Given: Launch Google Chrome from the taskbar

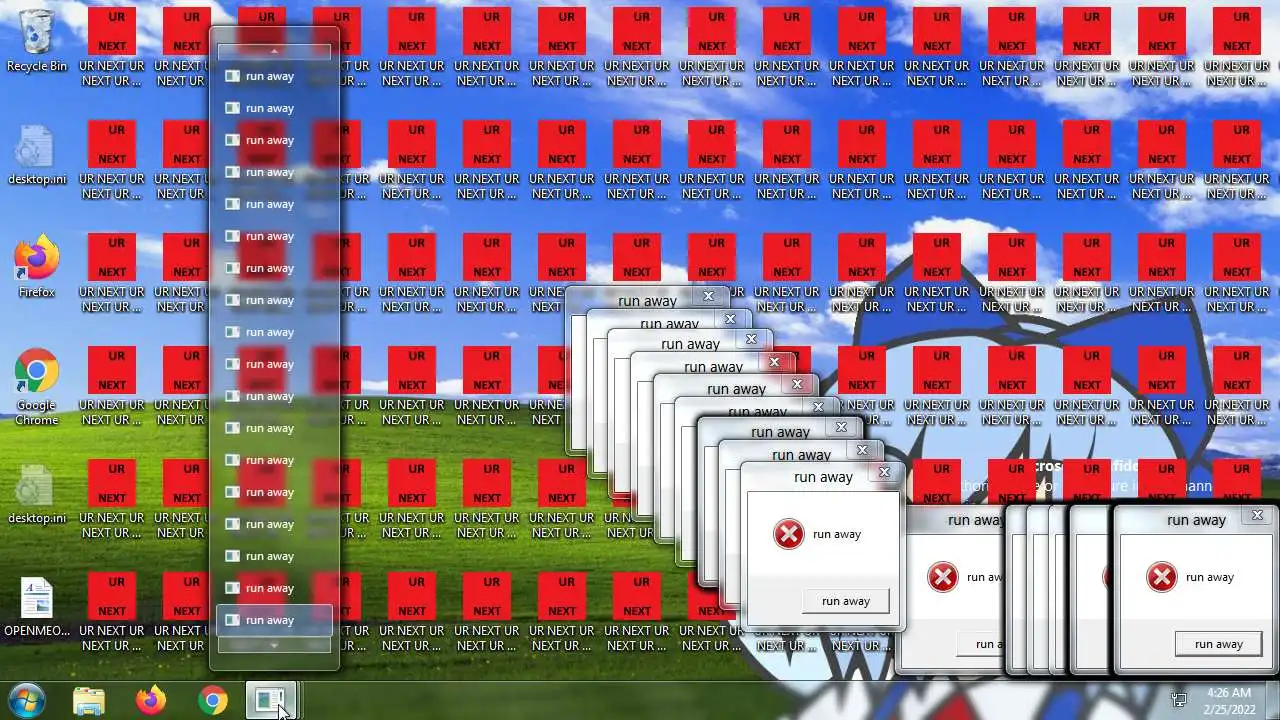Looking at the screenshot, I should [212, 701].
